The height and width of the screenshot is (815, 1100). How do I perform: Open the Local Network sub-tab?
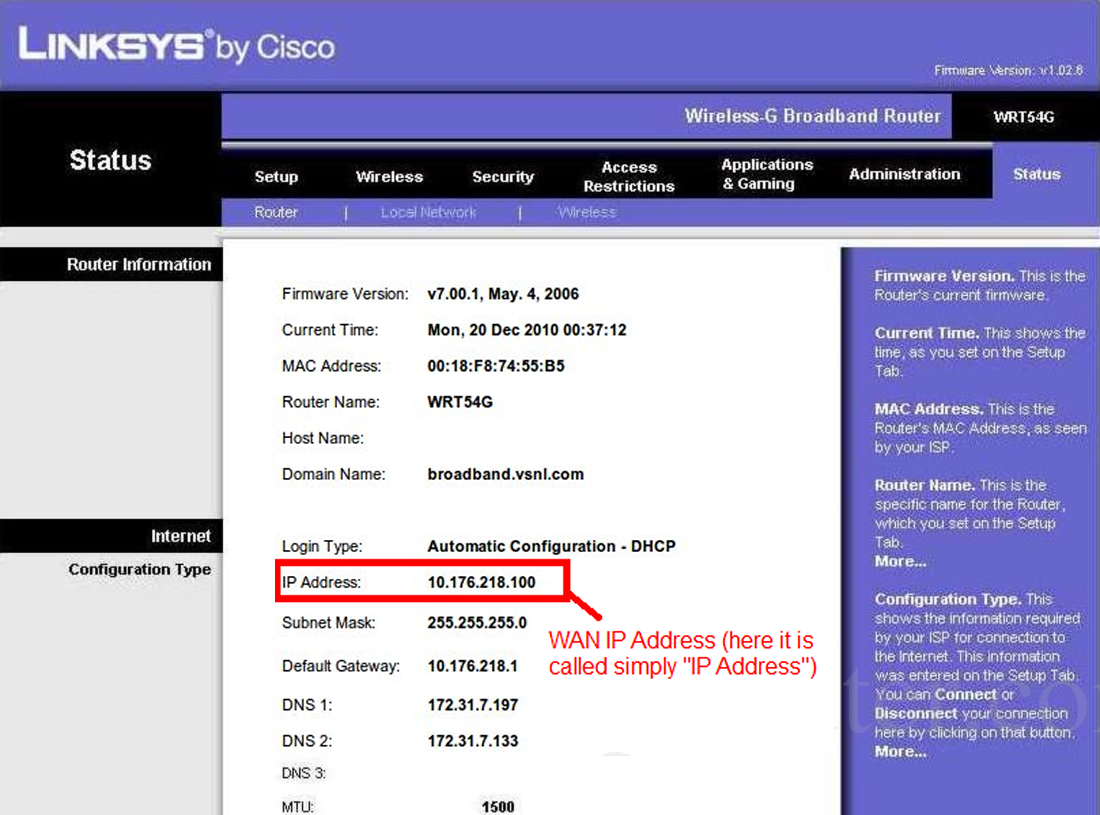coord(428,212)
